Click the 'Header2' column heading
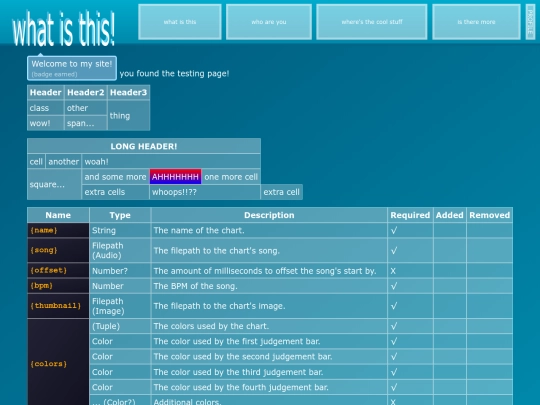Image resolution: width=540 pixels, height=405 pixels. [x=85, y=92]
